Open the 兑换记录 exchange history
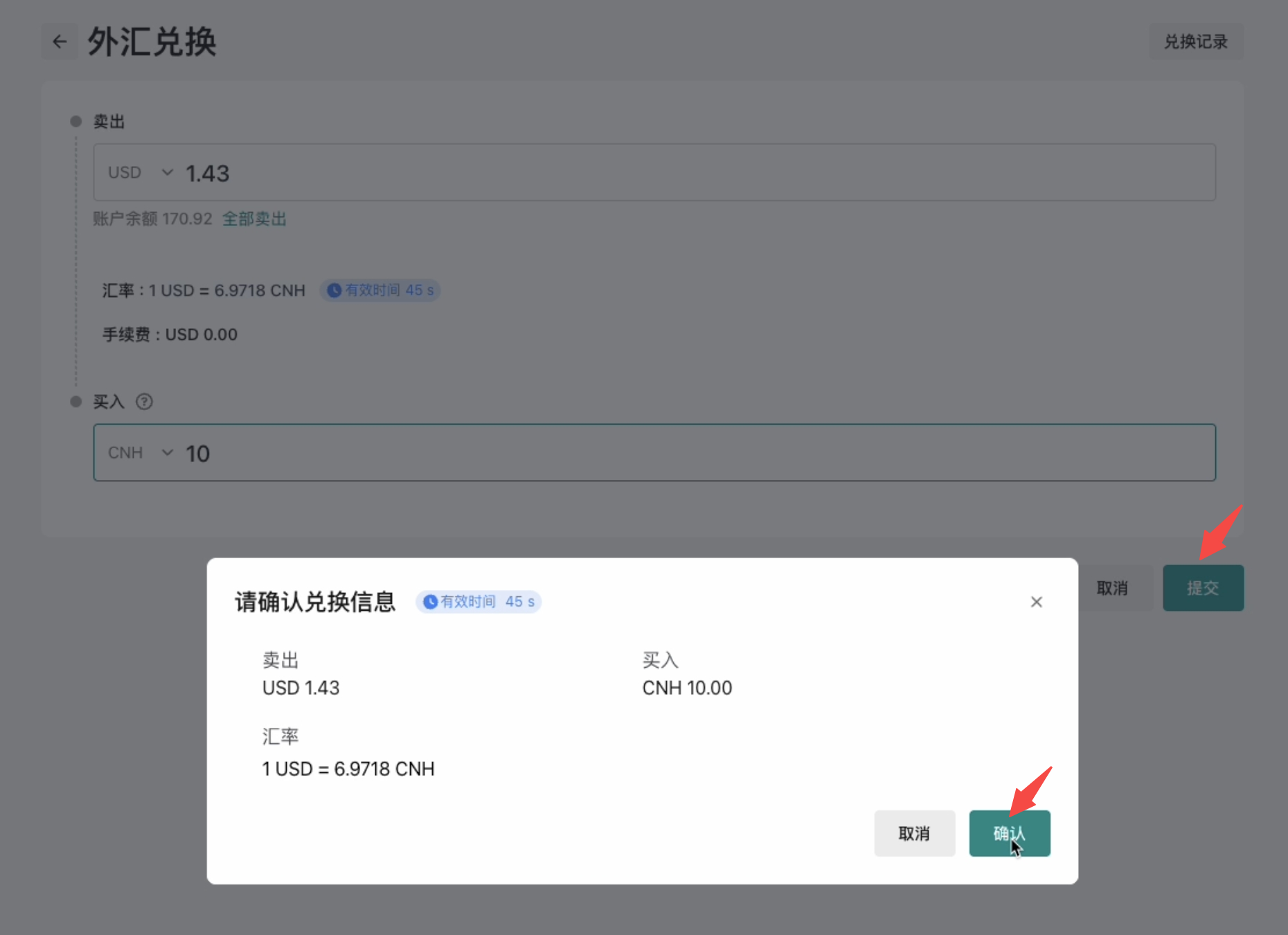 [1195, 42]
